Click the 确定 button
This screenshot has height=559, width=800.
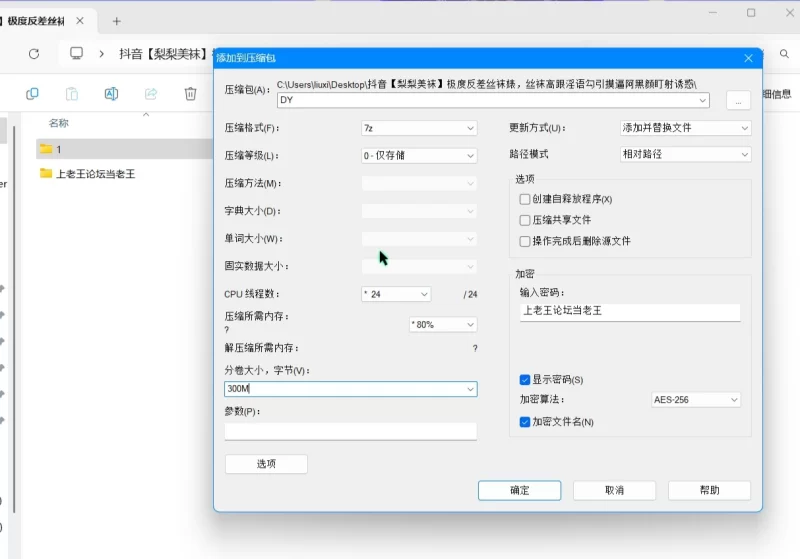519,490
